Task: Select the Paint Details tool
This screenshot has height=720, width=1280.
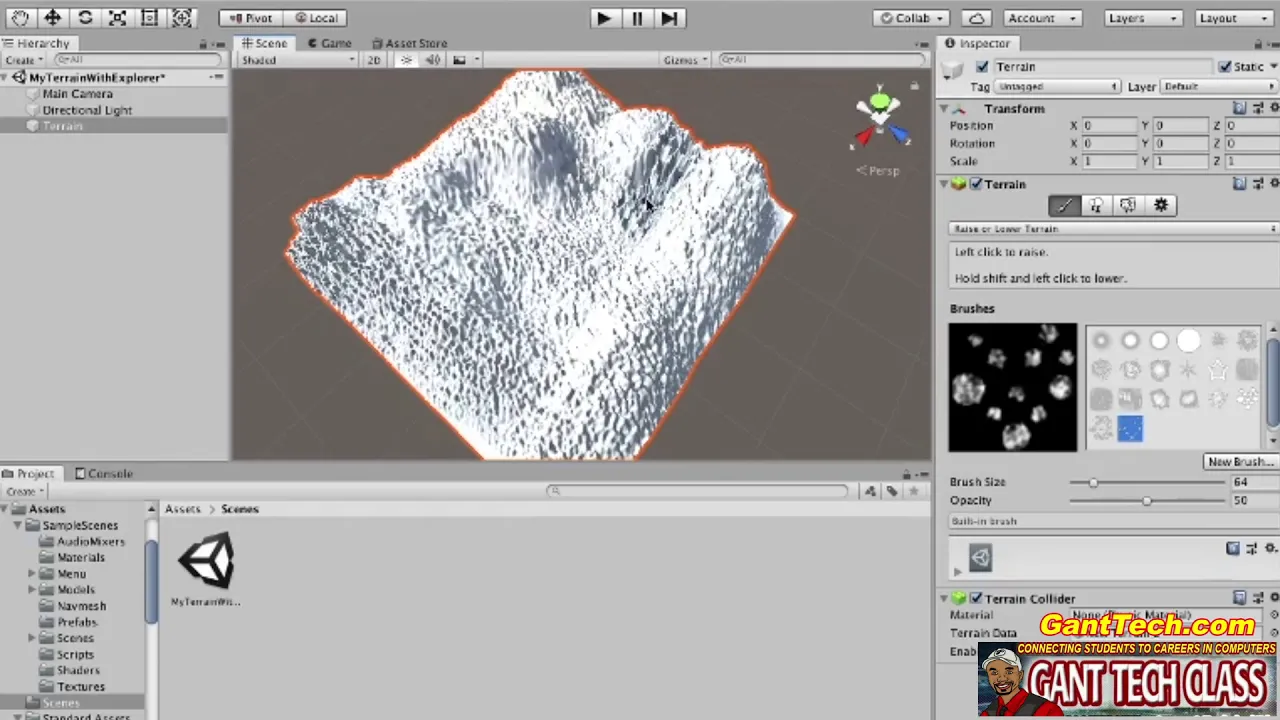Action: tap(1128, 205)
